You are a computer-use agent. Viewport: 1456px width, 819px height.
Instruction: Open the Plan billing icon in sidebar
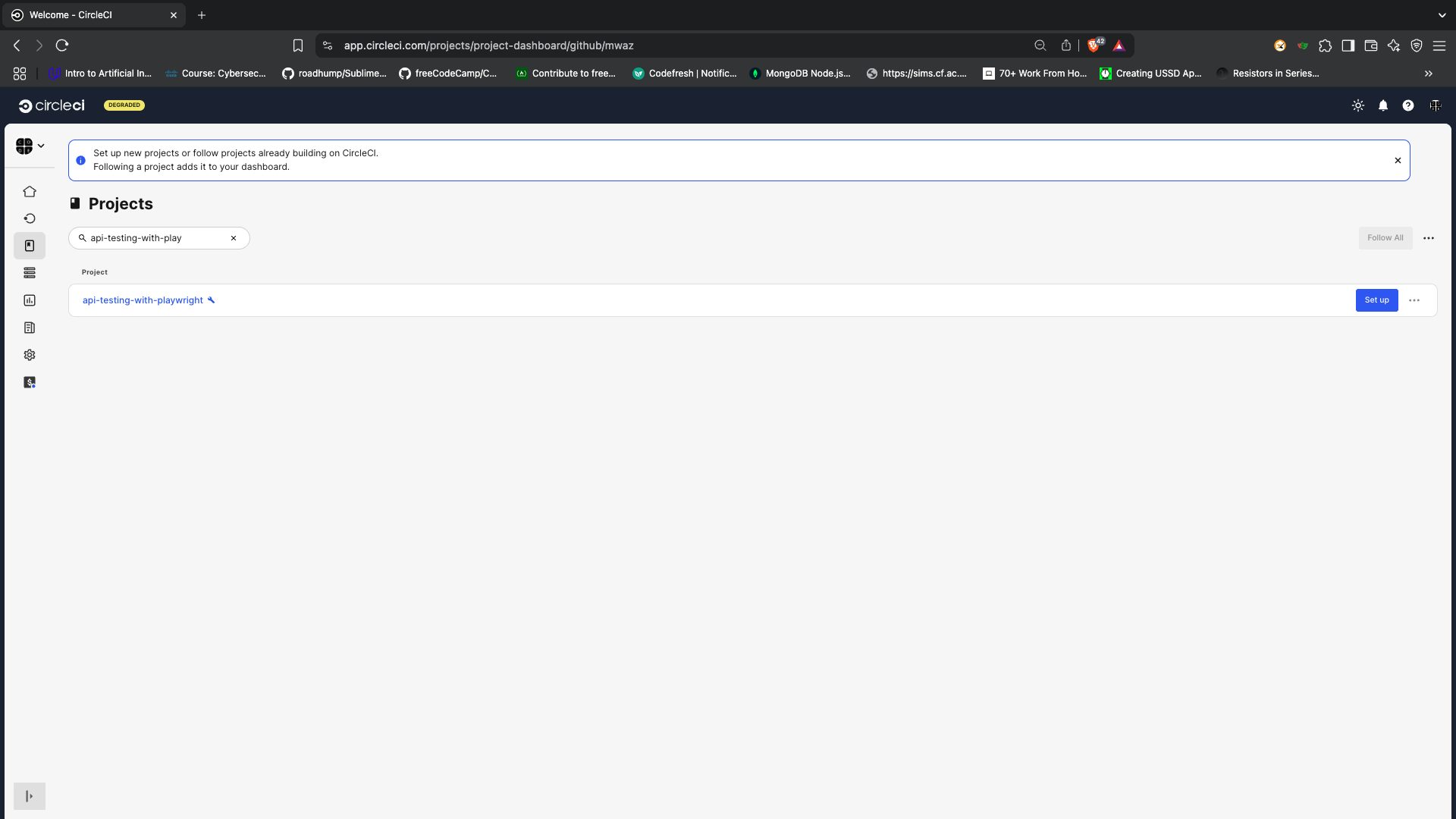30,382
